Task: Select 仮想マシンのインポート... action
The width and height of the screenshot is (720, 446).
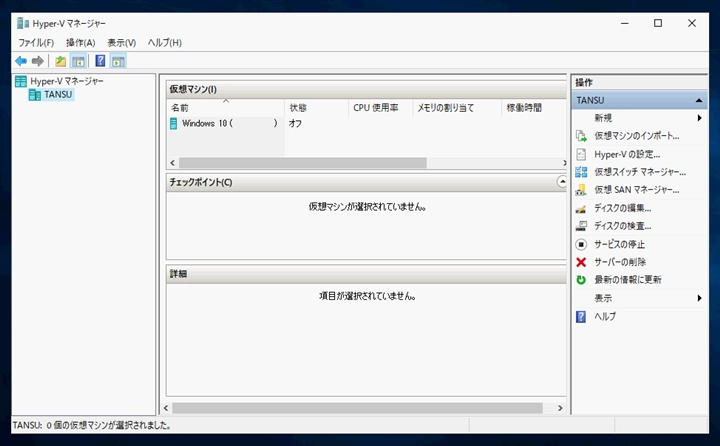Action: tap(637, 136)
